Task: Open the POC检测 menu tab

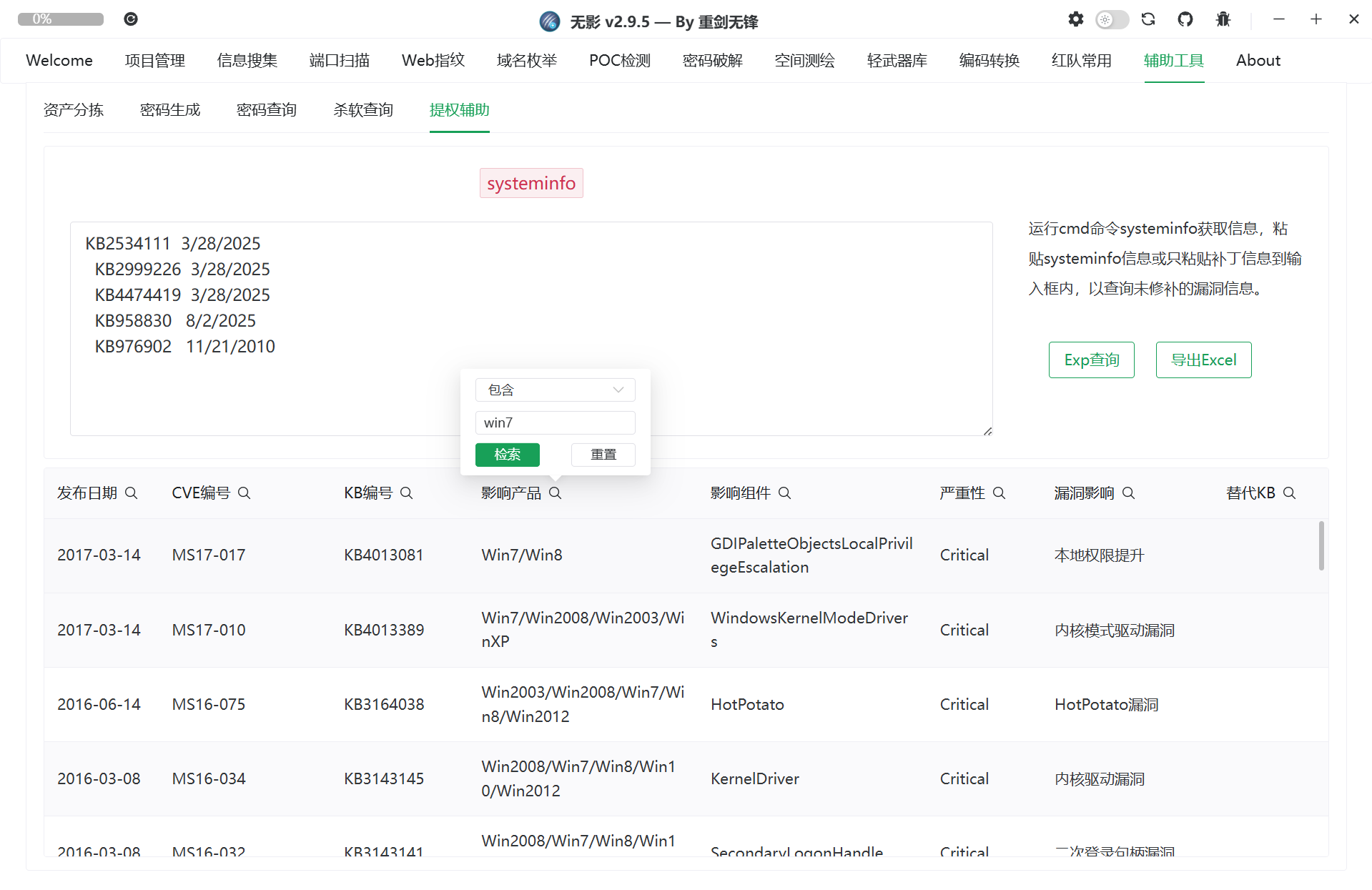Action: (619, 61)
